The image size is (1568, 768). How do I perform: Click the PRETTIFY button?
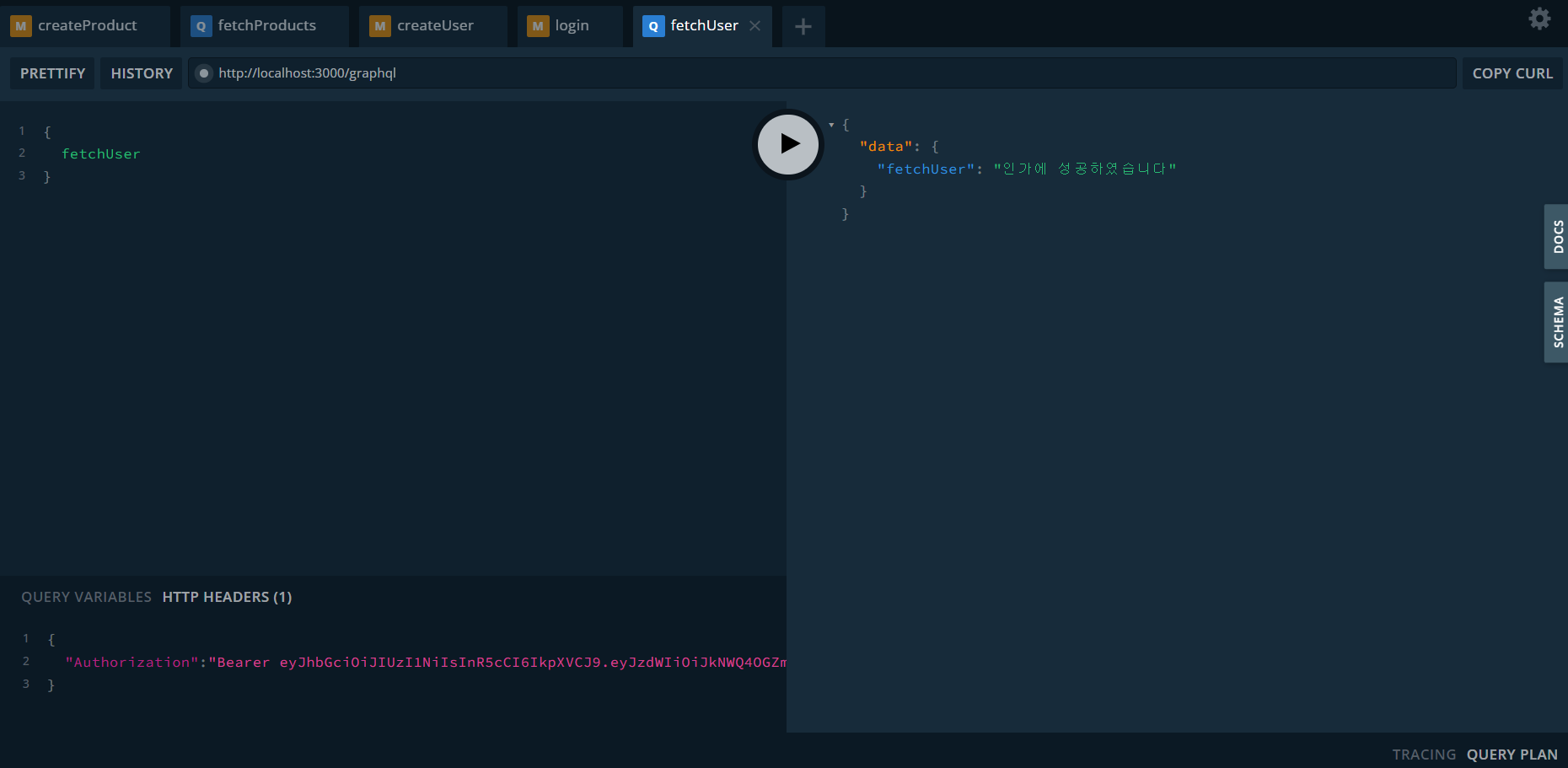point(52,73)
